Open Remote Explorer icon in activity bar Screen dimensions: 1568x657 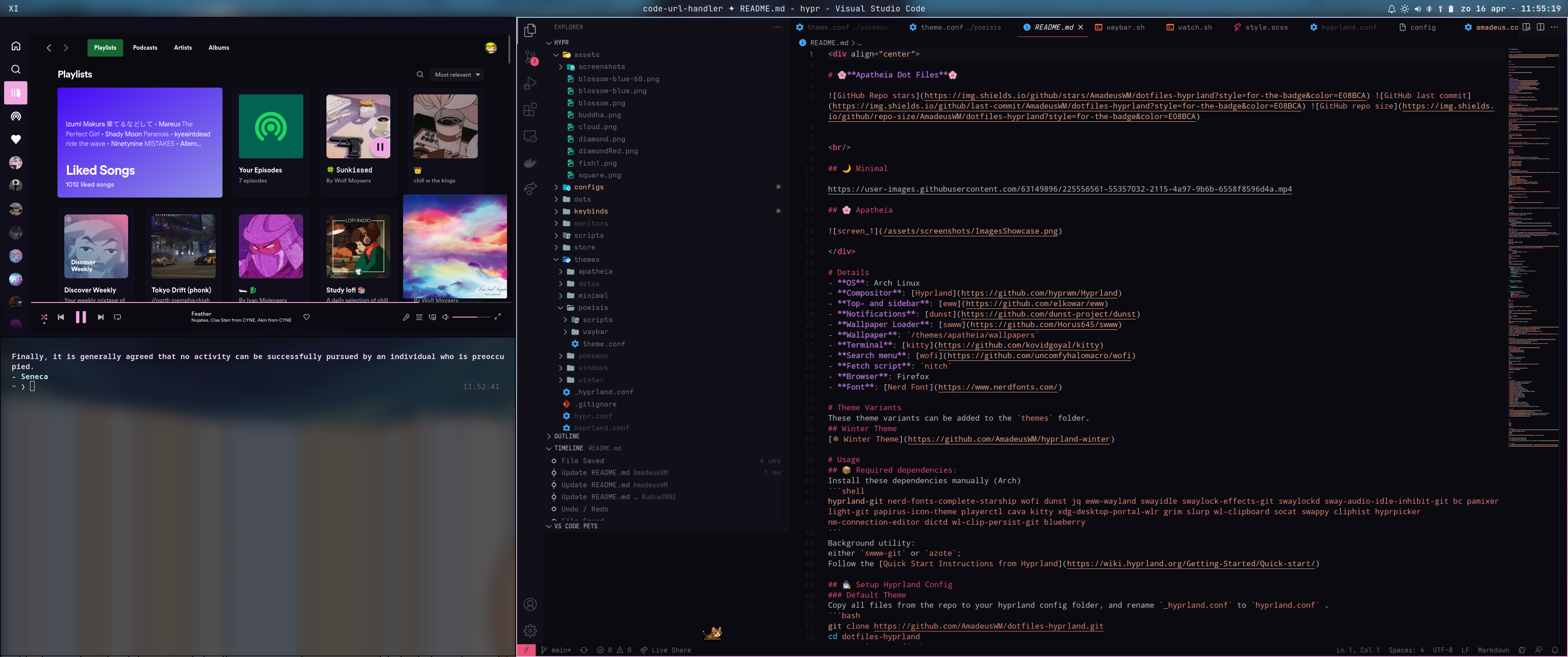(530, 136)
